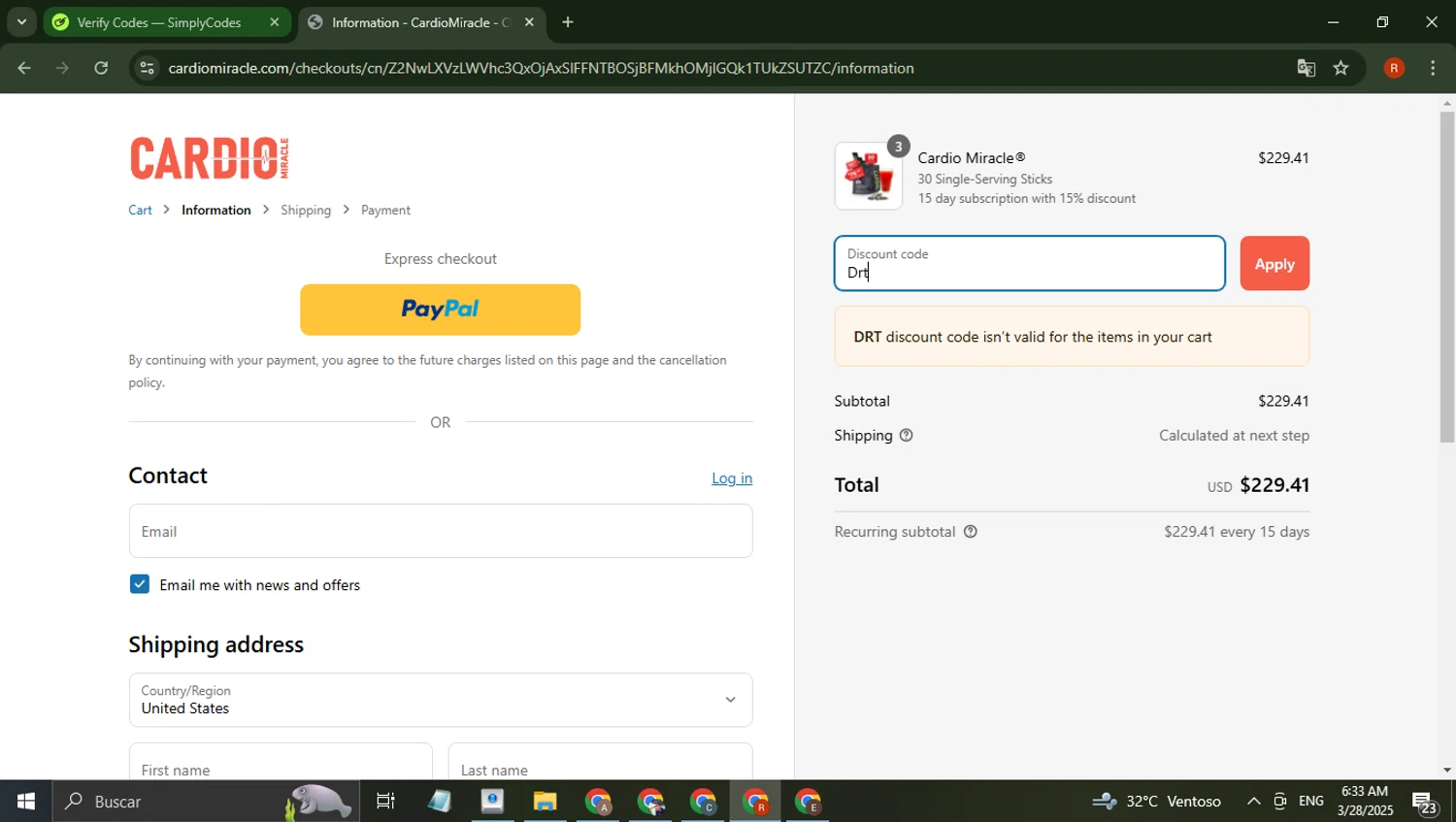This screenshot has height=822, width=1456.
Task: Focus the First name field
Action: [281, 762]
